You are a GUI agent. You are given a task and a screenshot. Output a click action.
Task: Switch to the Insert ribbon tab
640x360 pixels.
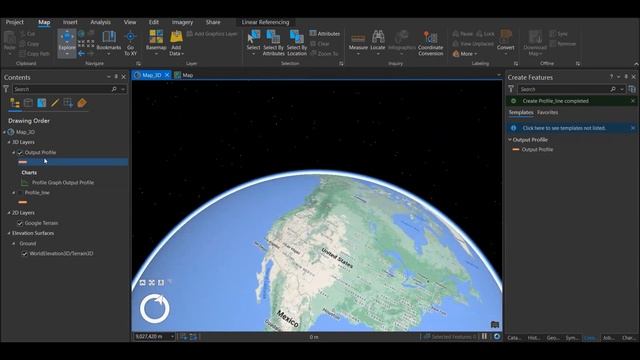click(x=70, y=22)
